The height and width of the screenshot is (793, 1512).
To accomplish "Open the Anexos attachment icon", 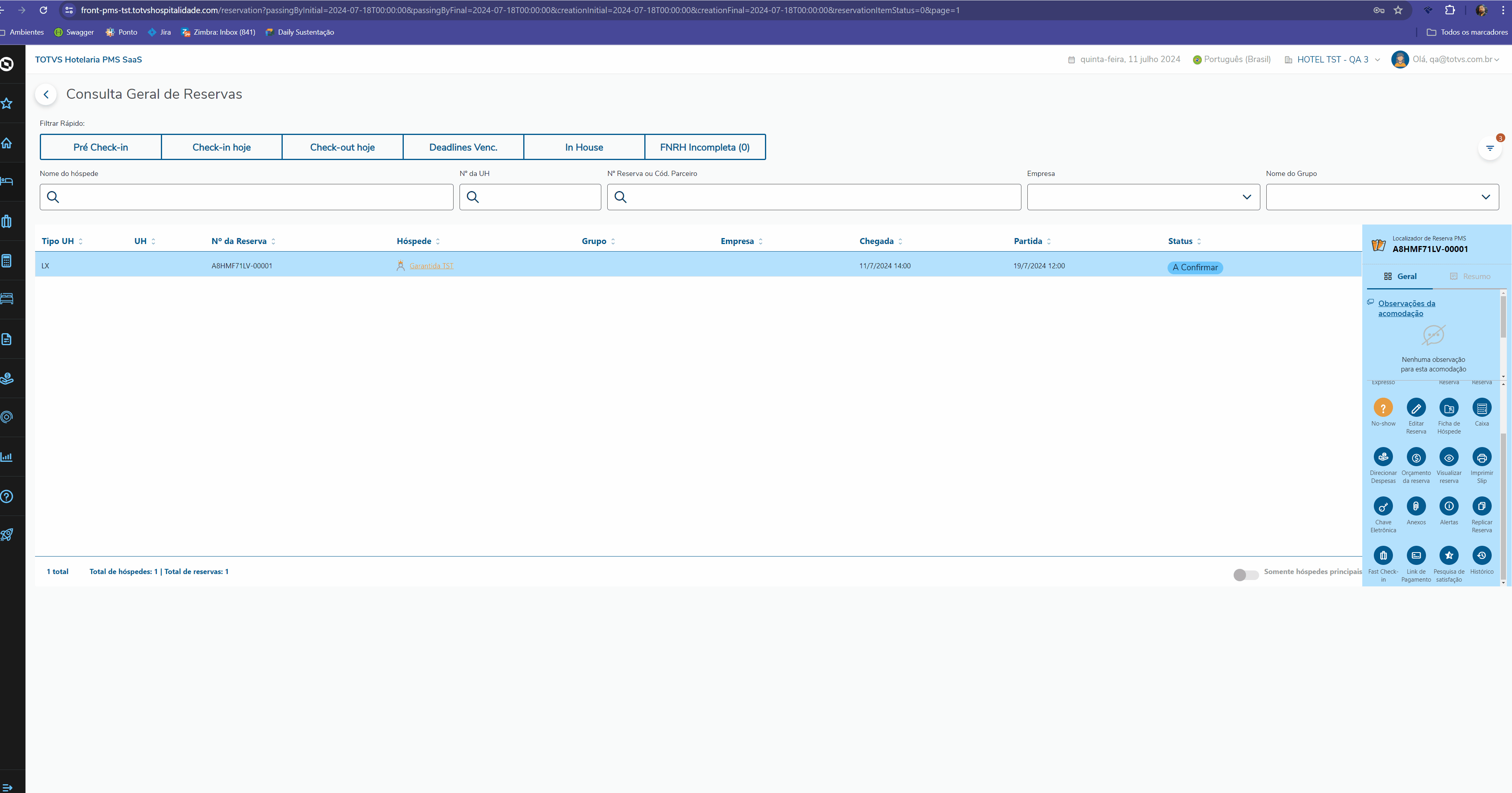I will pos(1416,506).
